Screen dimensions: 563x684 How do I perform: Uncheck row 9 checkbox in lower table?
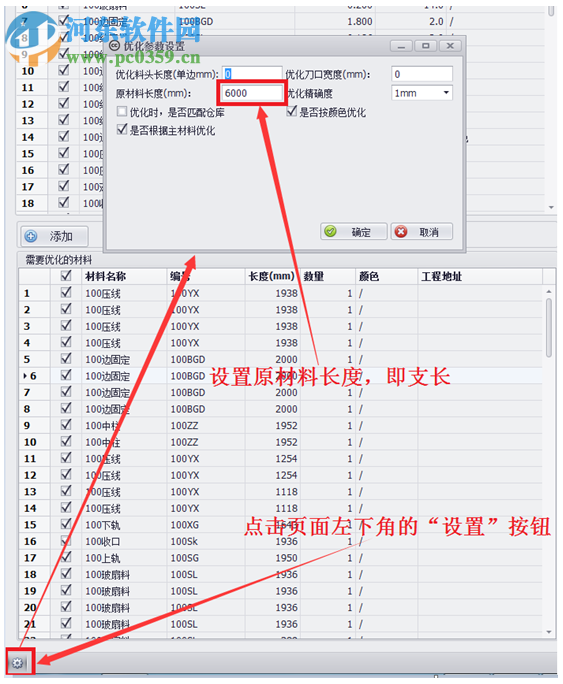coord(66,424)
